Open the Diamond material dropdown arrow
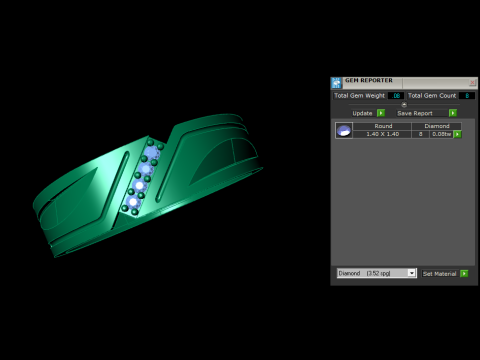 (412, 273)
